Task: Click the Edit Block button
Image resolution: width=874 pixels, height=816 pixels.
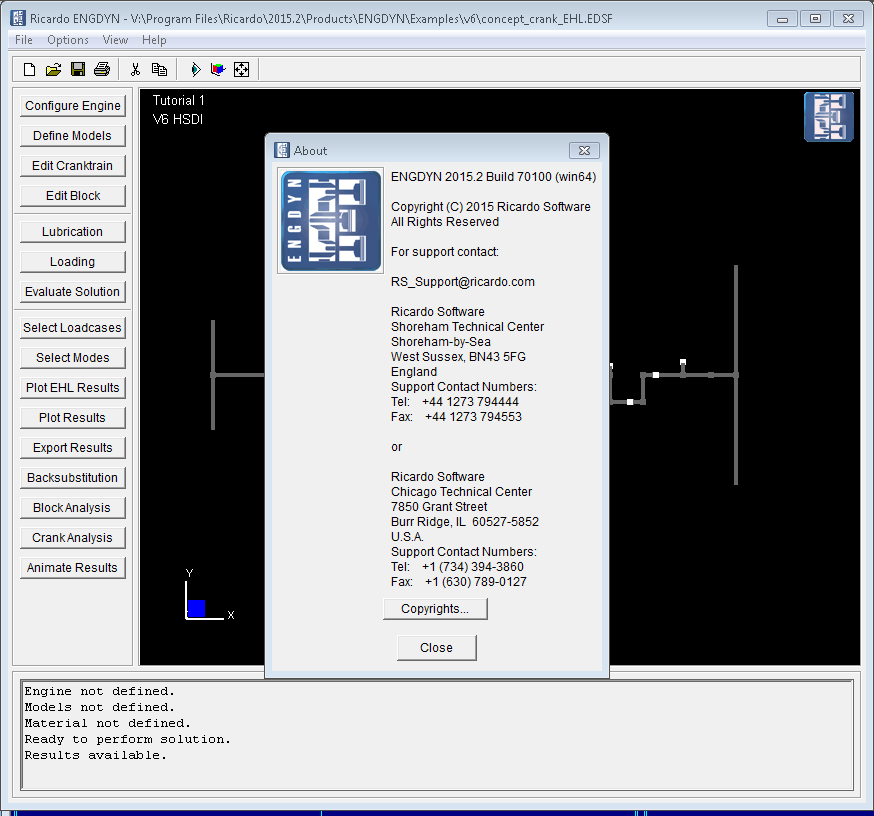Action: pyautogui.click(x=73, y=196)
